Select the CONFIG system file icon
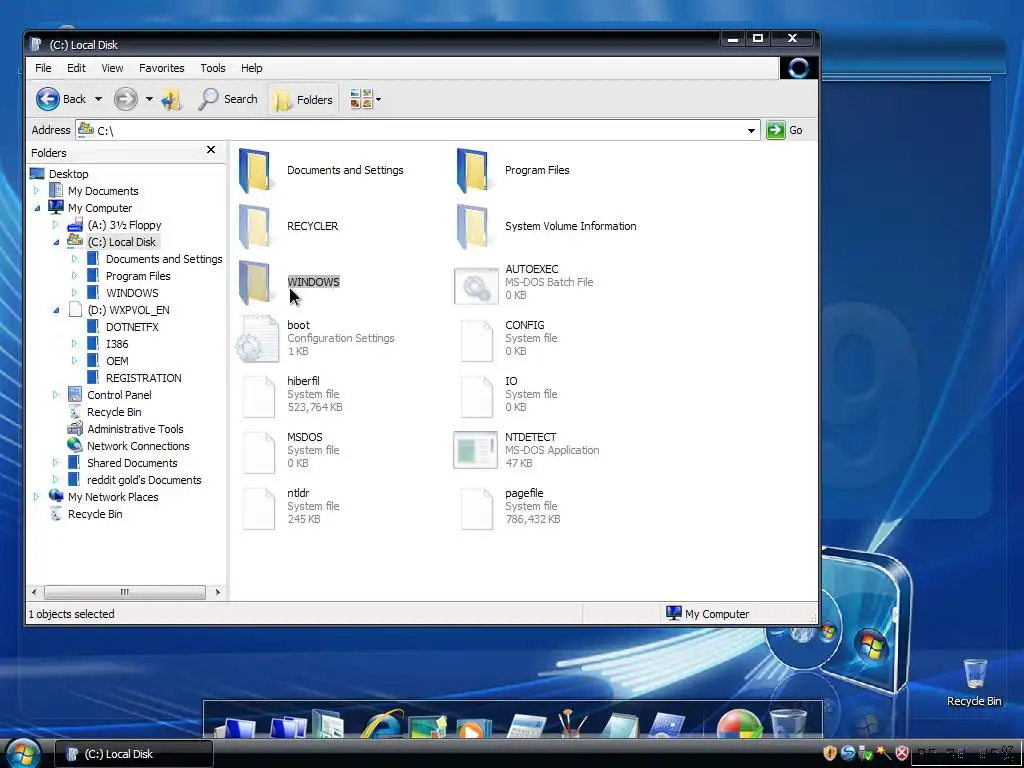 477,340
